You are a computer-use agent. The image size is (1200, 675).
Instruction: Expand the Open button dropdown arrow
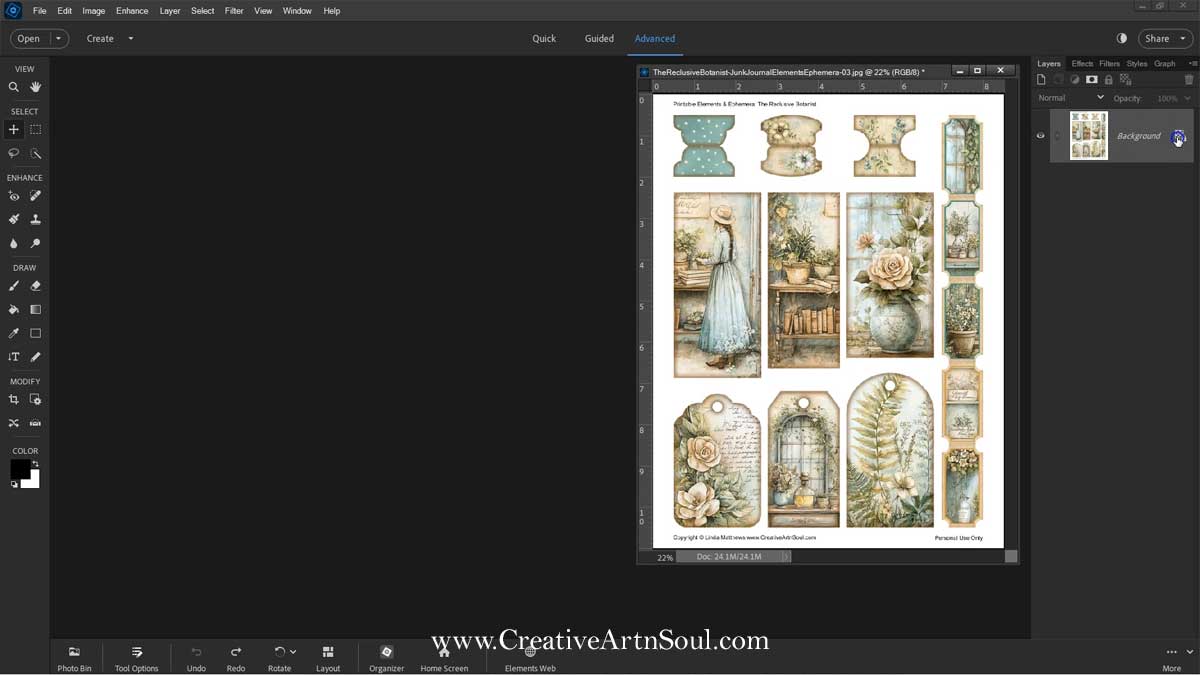58,38
